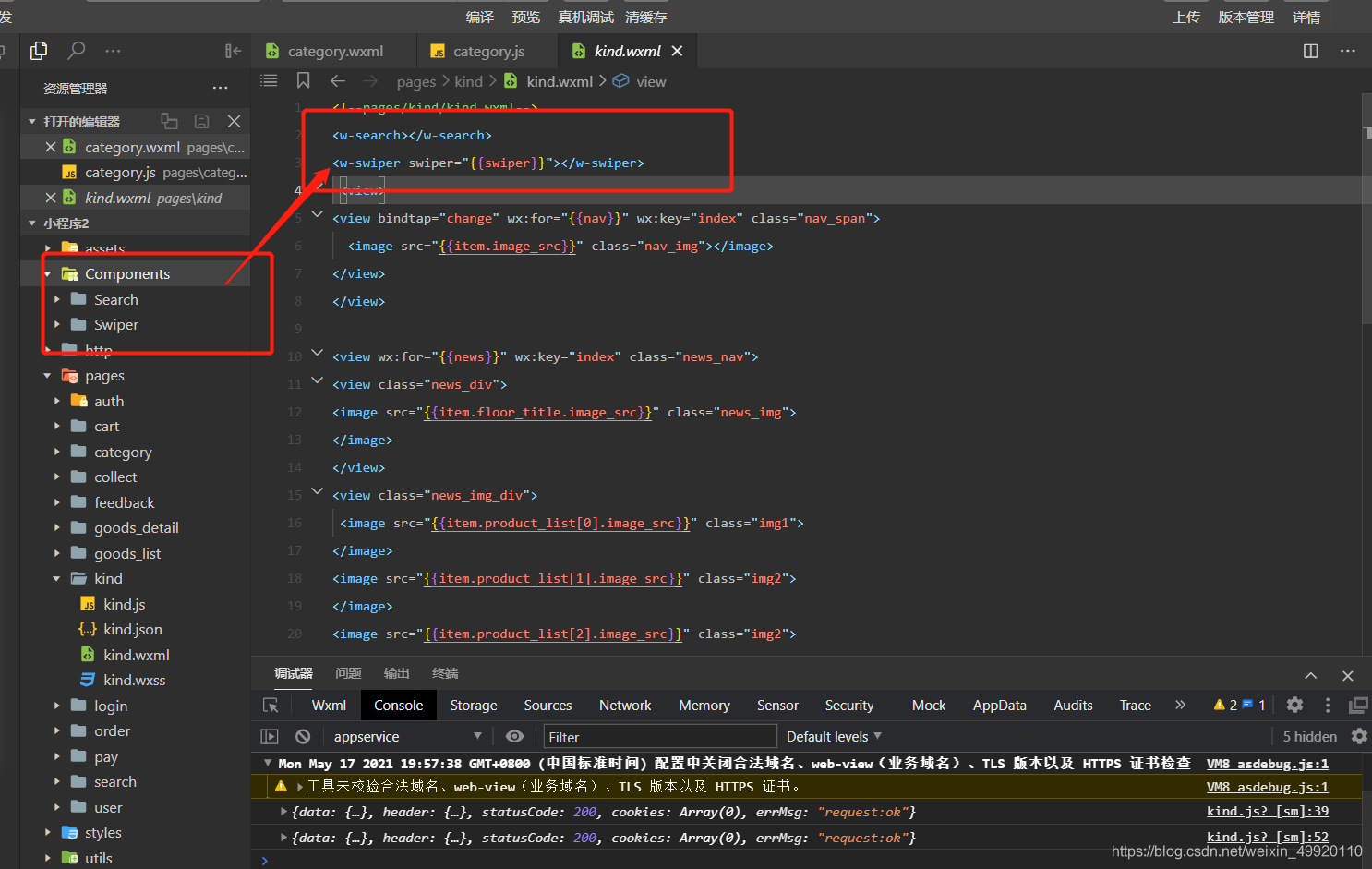Toggle the outline list icon in breadcrumb bar
This screenshot has width=1372, height=869.
tap(269, 81)
